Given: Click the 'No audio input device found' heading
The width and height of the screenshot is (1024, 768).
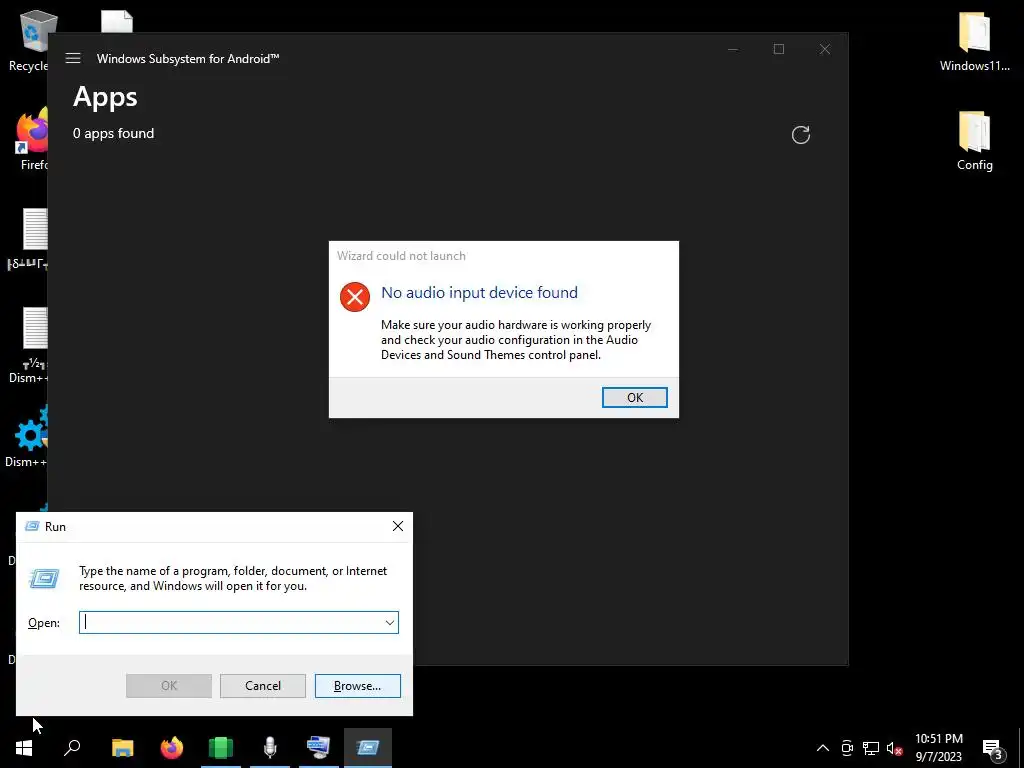Looking at the screenshot, I should click(479, 293).
